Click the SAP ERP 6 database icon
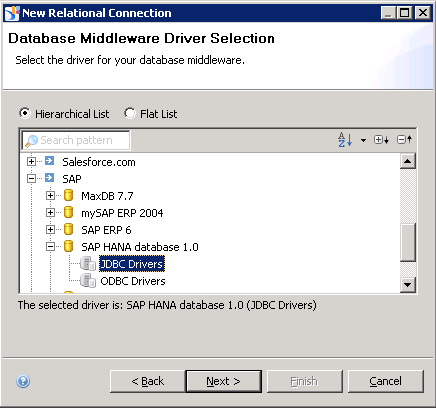436x408 pixels. pyautogui.click(x=68, y=229)
